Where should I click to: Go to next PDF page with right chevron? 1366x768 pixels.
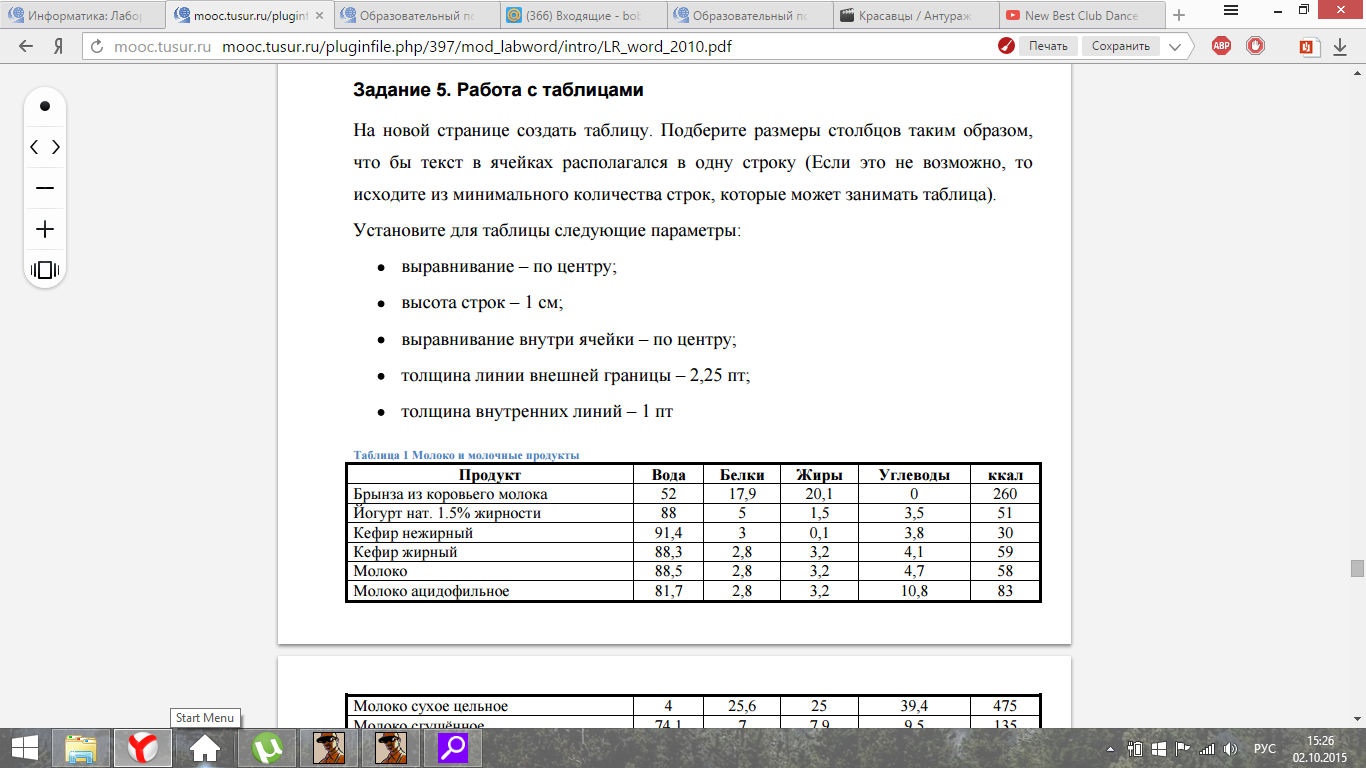point(56,147)
